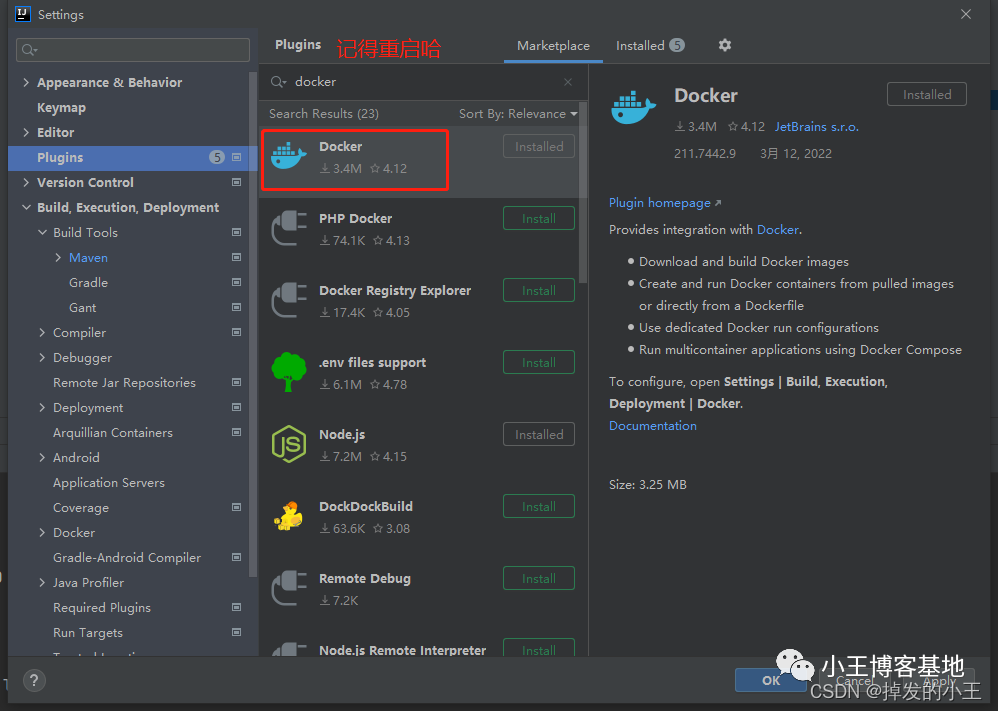
Task: Install the PHP Docker plugin
Action: [538, 218]
